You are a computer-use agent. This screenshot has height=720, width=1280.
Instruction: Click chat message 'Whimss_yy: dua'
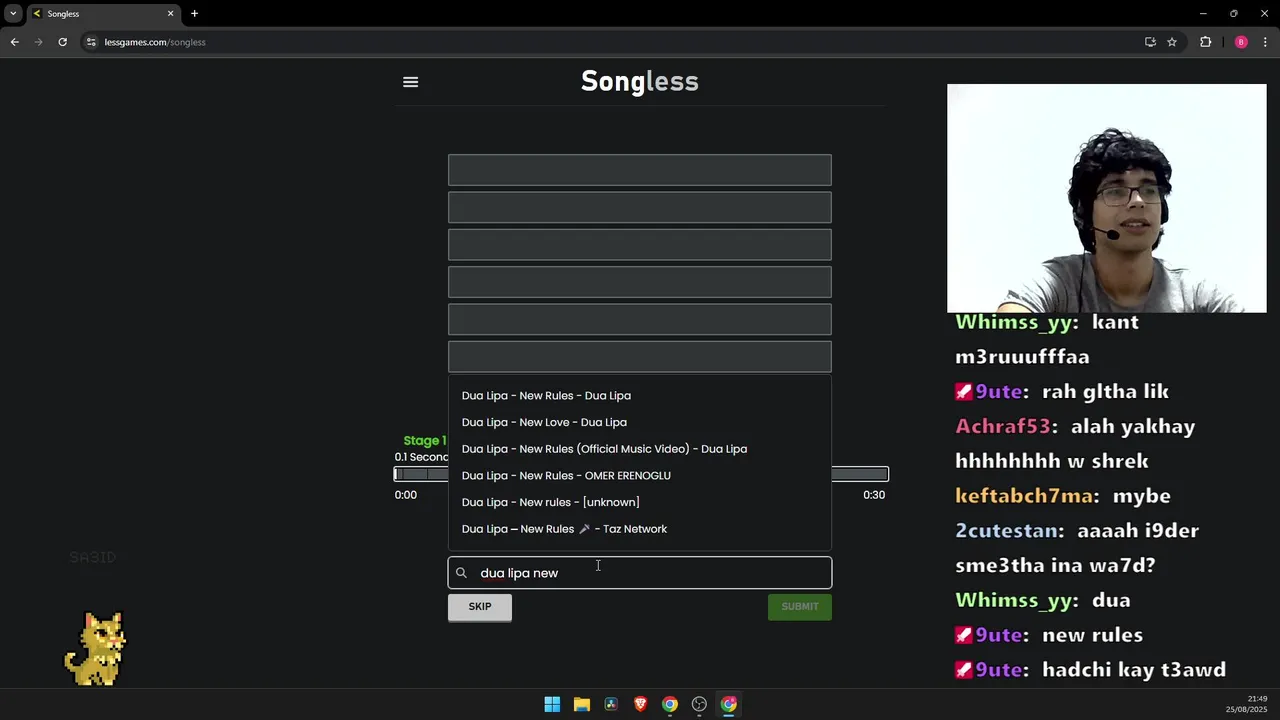(x=1043, y=600)
